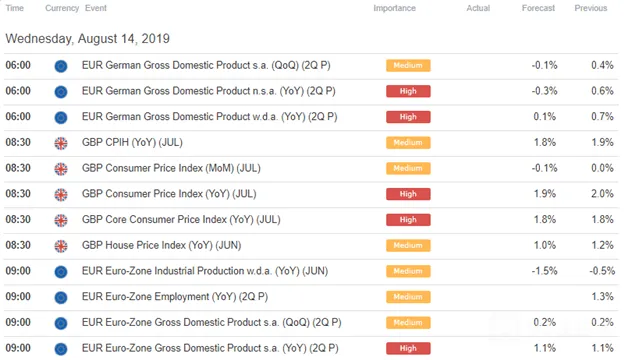This screenshot has width=624, height=360.
Task: Open GBP House Price Index (YoY) event
Action: [162, 245]
